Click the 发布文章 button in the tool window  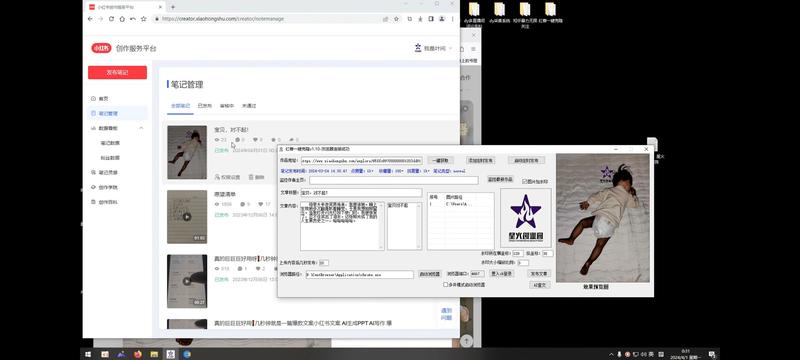pos(539,273)
